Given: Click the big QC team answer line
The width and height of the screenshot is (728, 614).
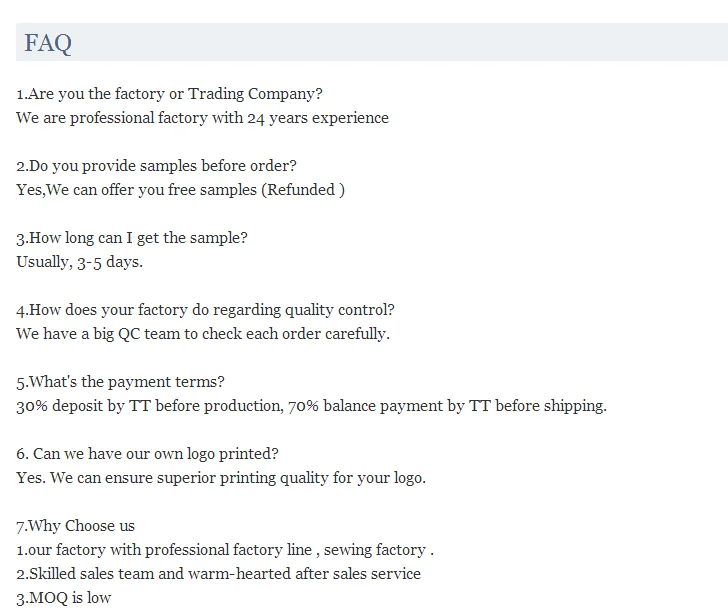Looking at the screenshot, I should coord(203,333).
